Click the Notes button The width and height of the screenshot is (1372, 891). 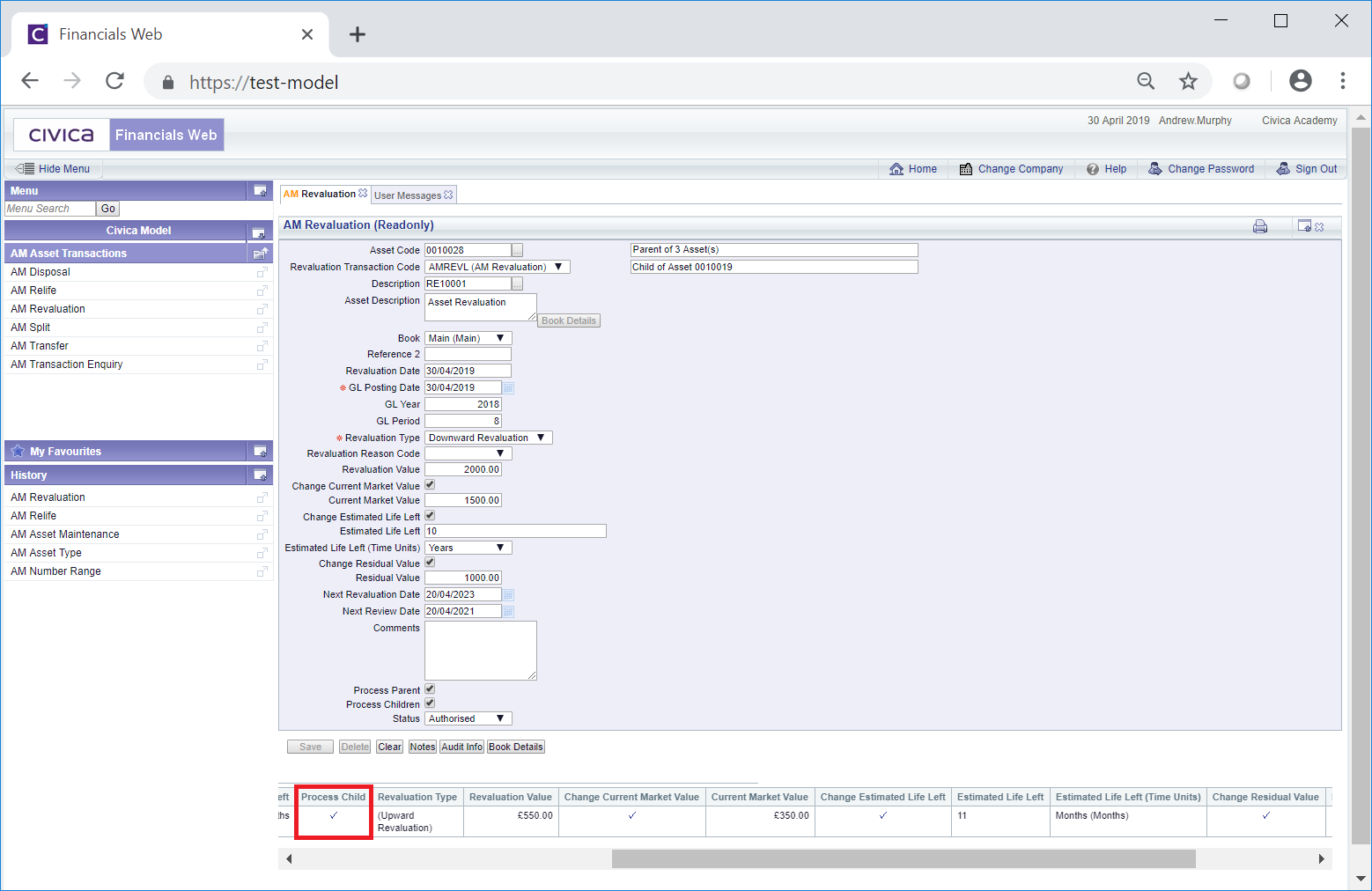[x=423, y=747]
